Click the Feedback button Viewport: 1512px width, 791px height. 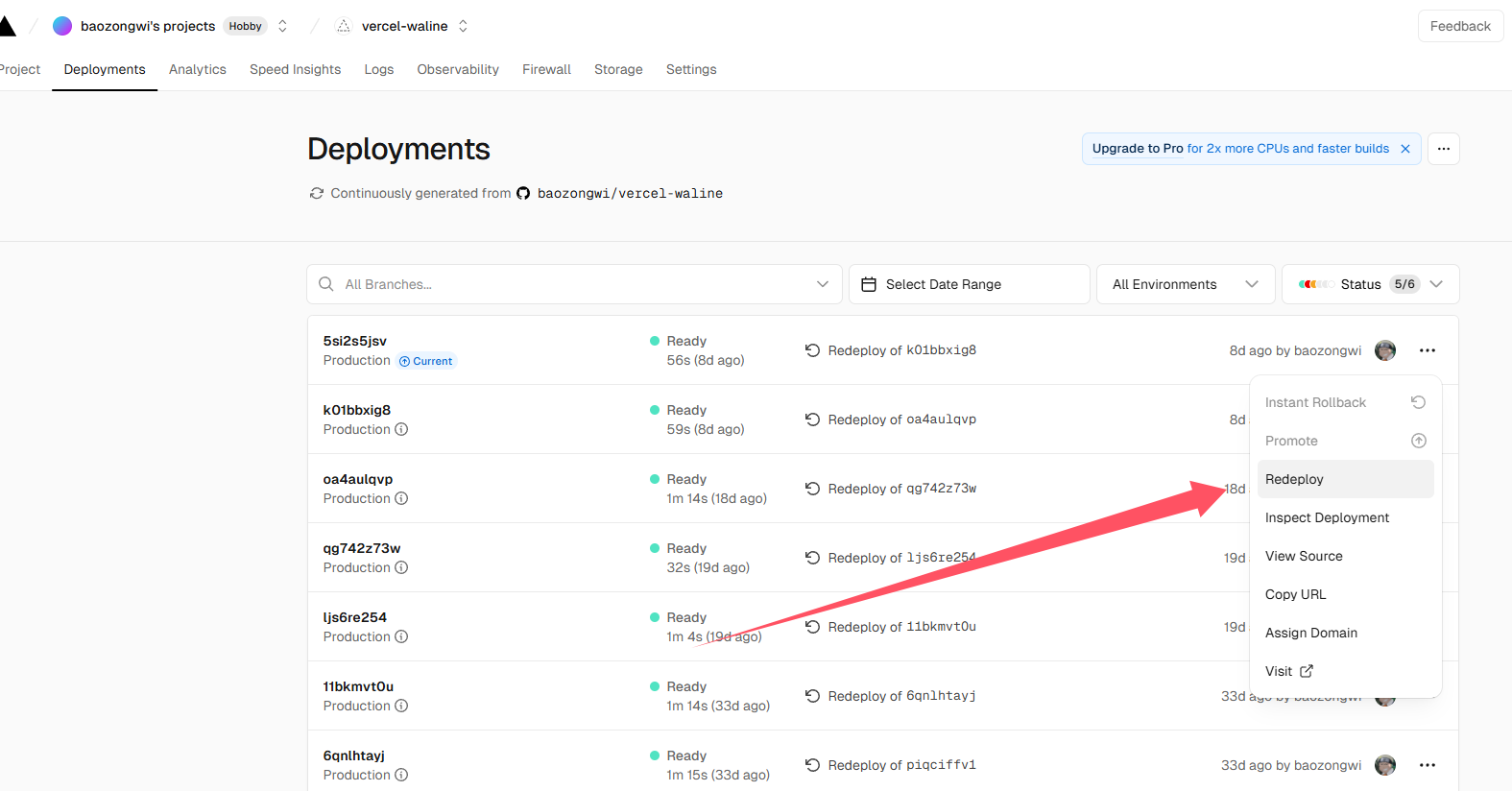[x=1460, y=26]
